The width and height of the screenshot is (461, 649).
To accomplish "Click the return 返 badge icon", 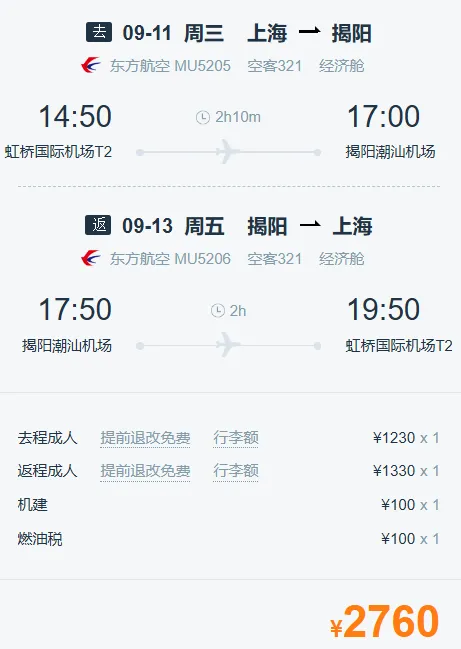I will (x=98, y=225).
